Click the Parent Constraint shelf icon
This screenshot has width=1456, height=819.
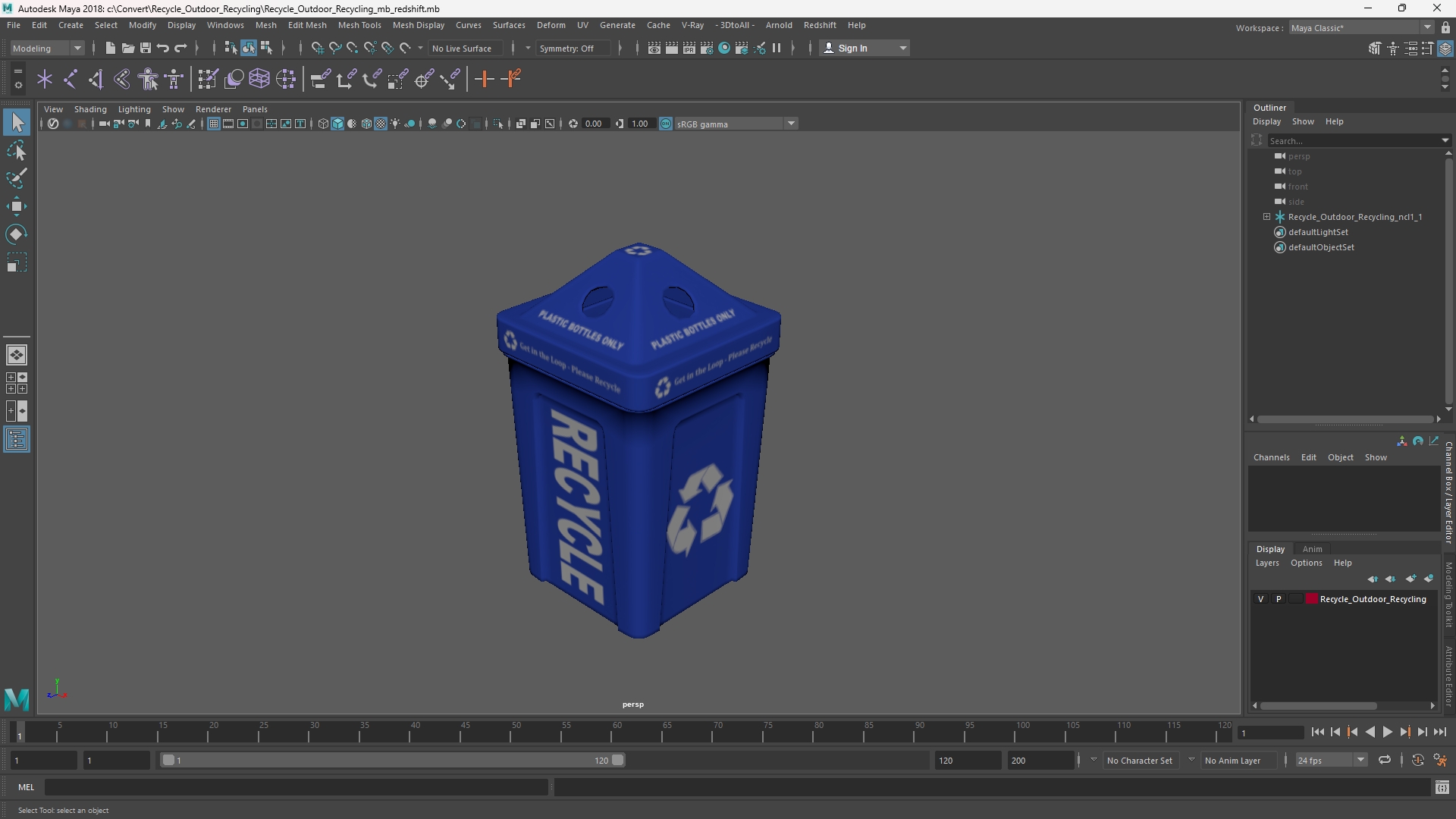[320, 79]
